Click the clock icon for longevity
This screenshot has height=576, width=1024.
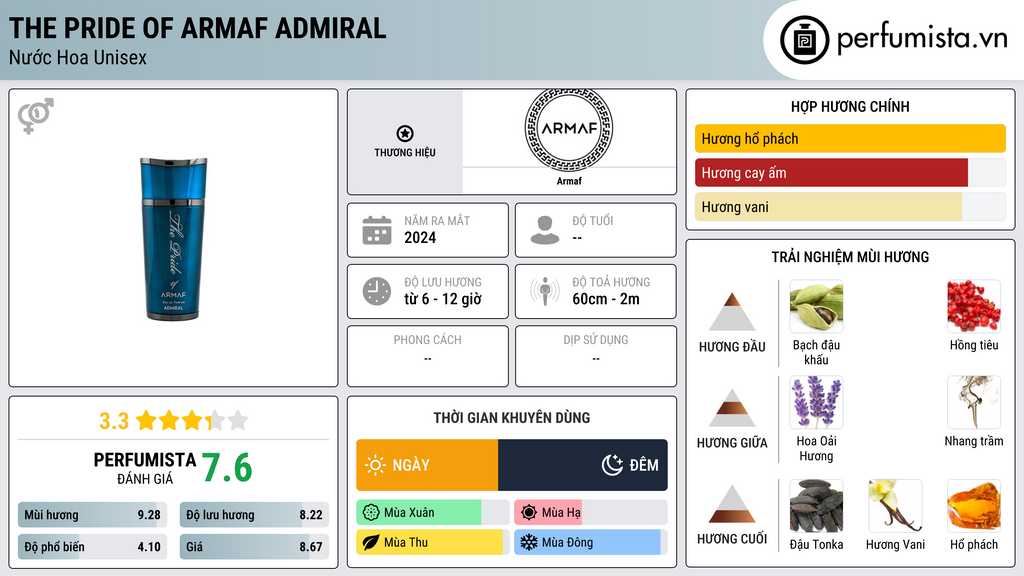click(x=377, y=291)
